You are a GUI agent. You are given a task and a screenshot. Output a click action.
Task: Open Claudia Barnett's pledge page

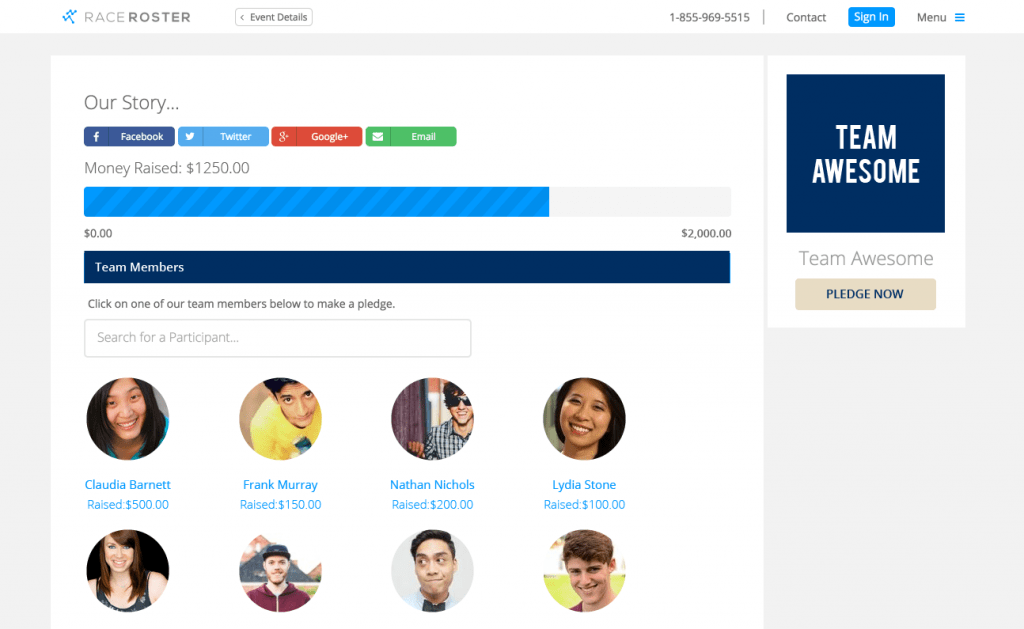(x=127, y=484)
